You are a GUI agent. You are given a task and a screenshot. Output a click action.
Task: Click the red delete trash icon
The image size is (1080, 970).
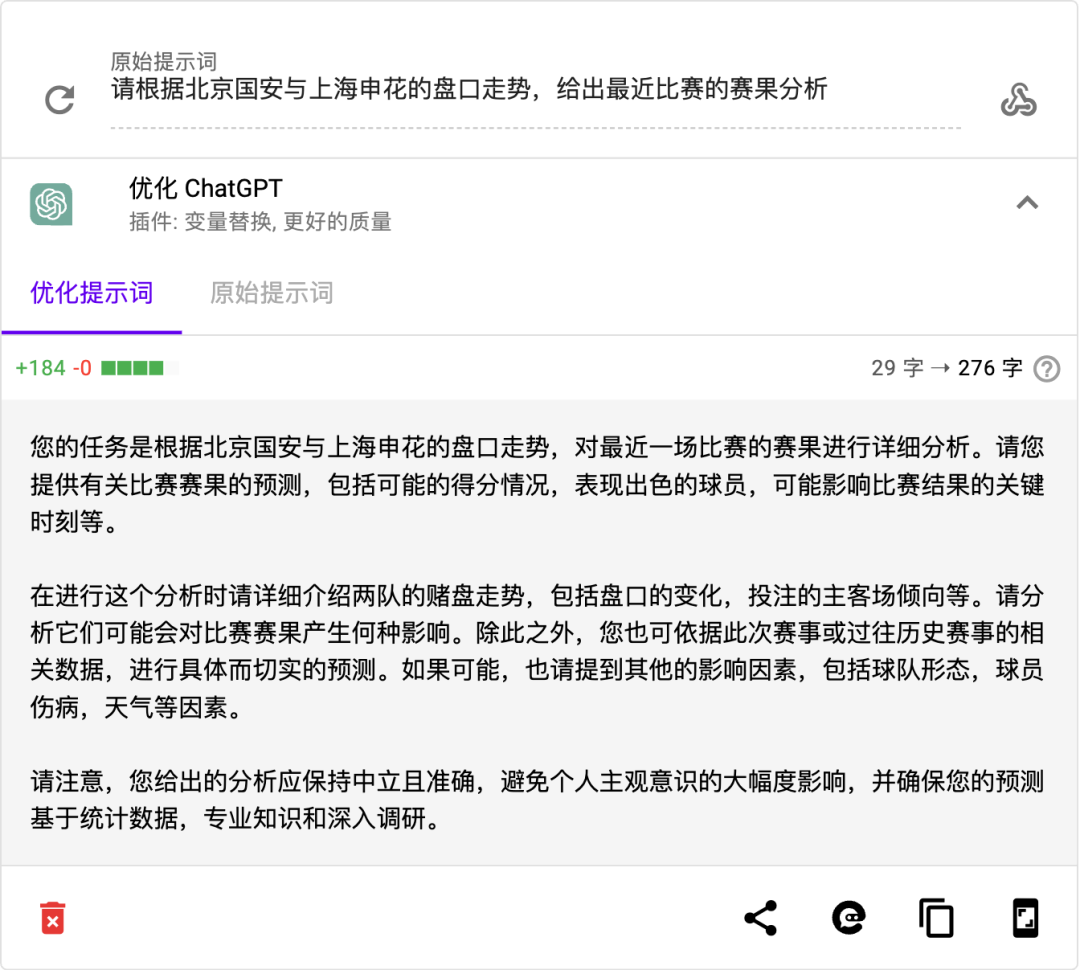(x=52, y=918)
